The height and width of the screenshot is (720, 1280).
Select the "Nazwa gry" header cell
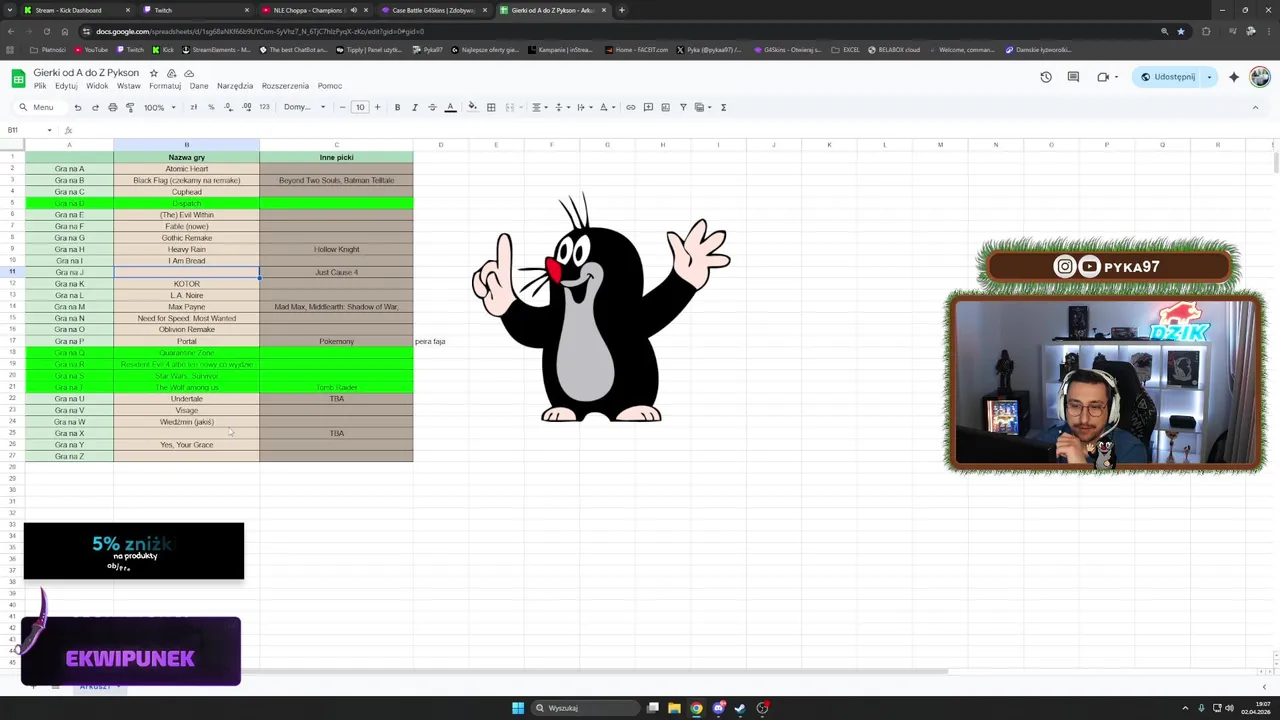coord(186,157)
